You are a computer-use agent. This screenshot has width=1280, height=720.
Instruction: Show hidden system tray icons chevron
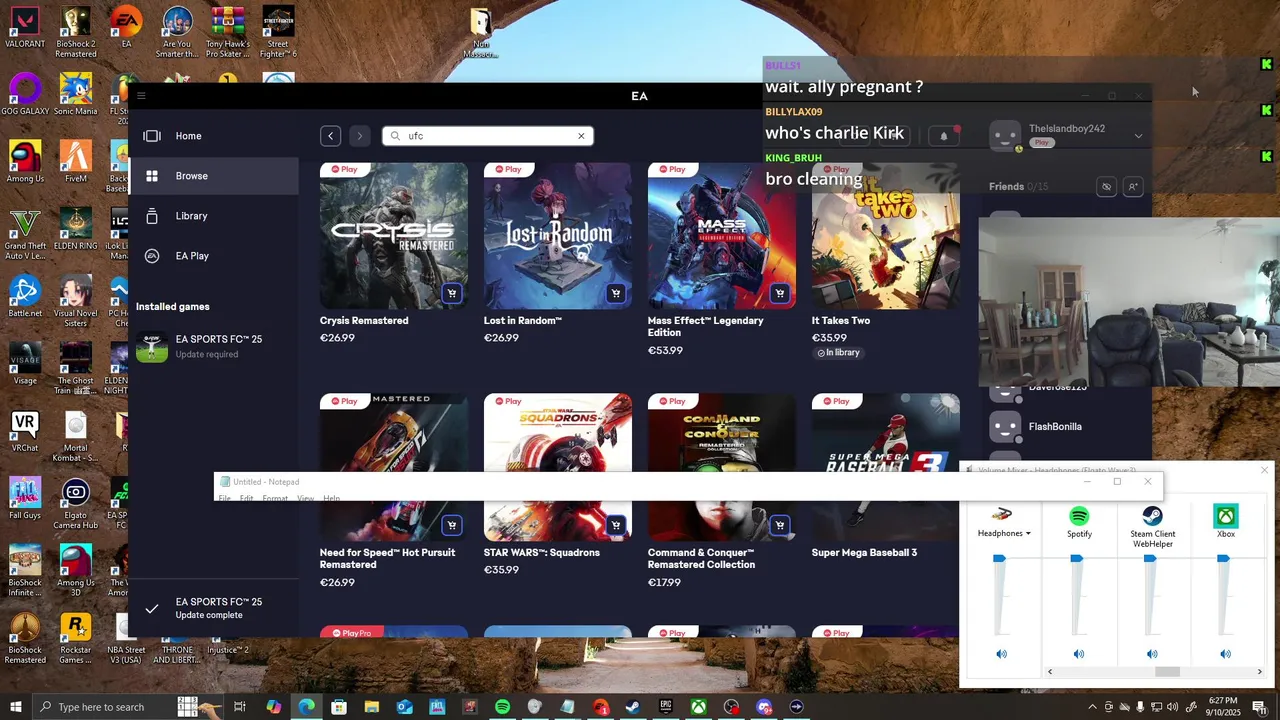pyautogui.click(x=1092, y=707)
